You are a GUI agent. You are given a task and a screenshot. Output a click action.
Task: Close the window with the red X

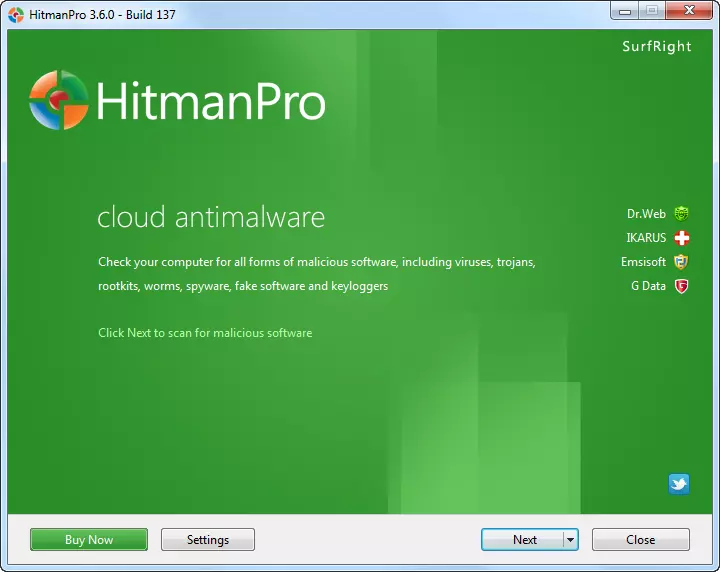point(689,11)
